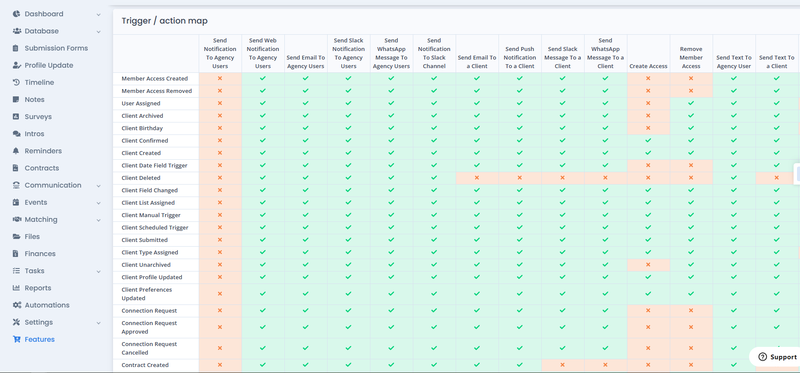Viewport: 800px width, 373px height.
Task: Click the 'Connection Request Approved' row label
Action: click(149, 327)
